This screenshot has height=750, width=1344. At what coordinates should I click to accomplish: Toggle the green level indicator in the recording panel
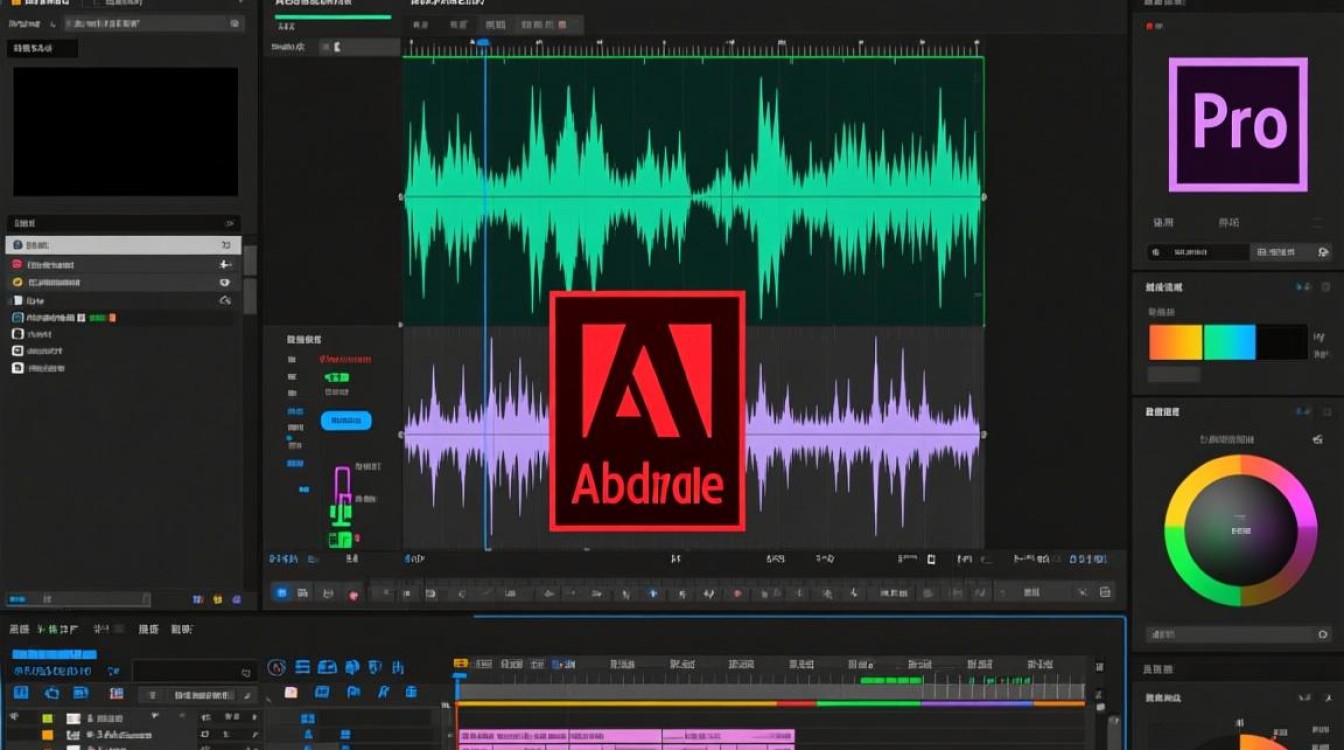pyautogui.click(x=337, y=378)
